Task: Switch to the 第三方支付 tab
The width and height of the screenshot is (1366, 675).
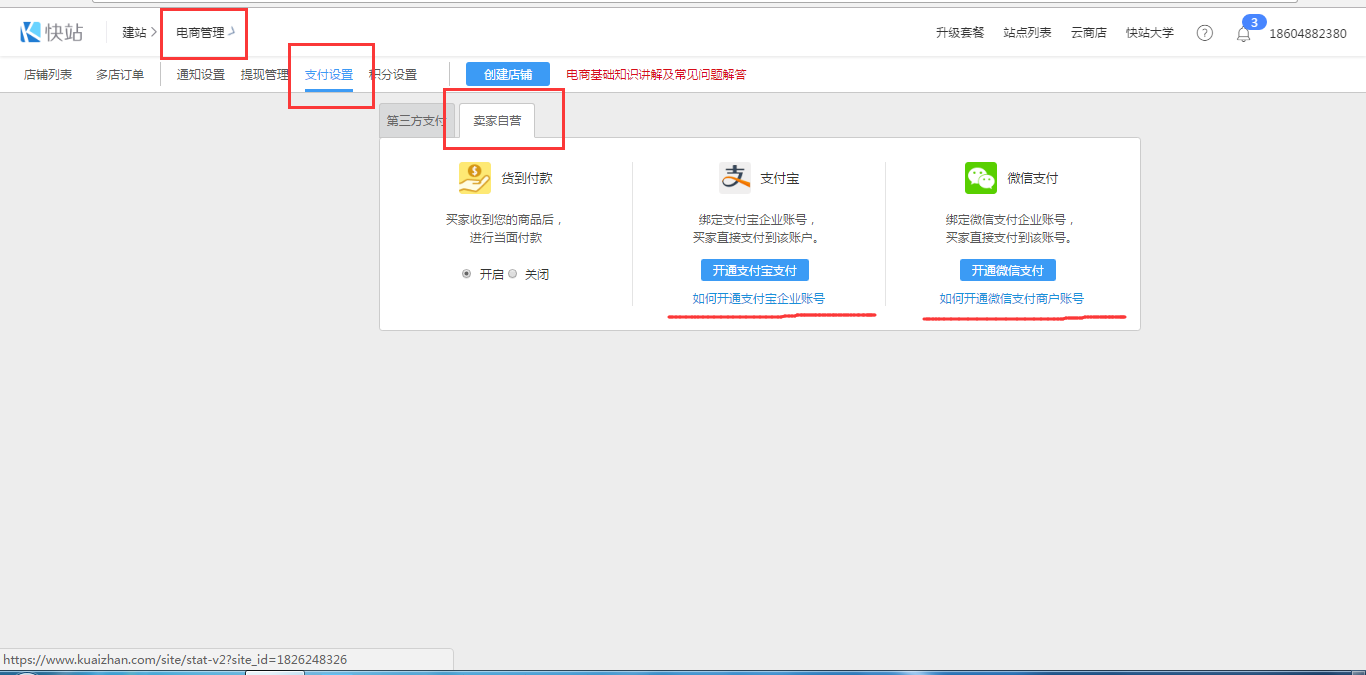Action: pyautogui.click(x=416, y=121)
